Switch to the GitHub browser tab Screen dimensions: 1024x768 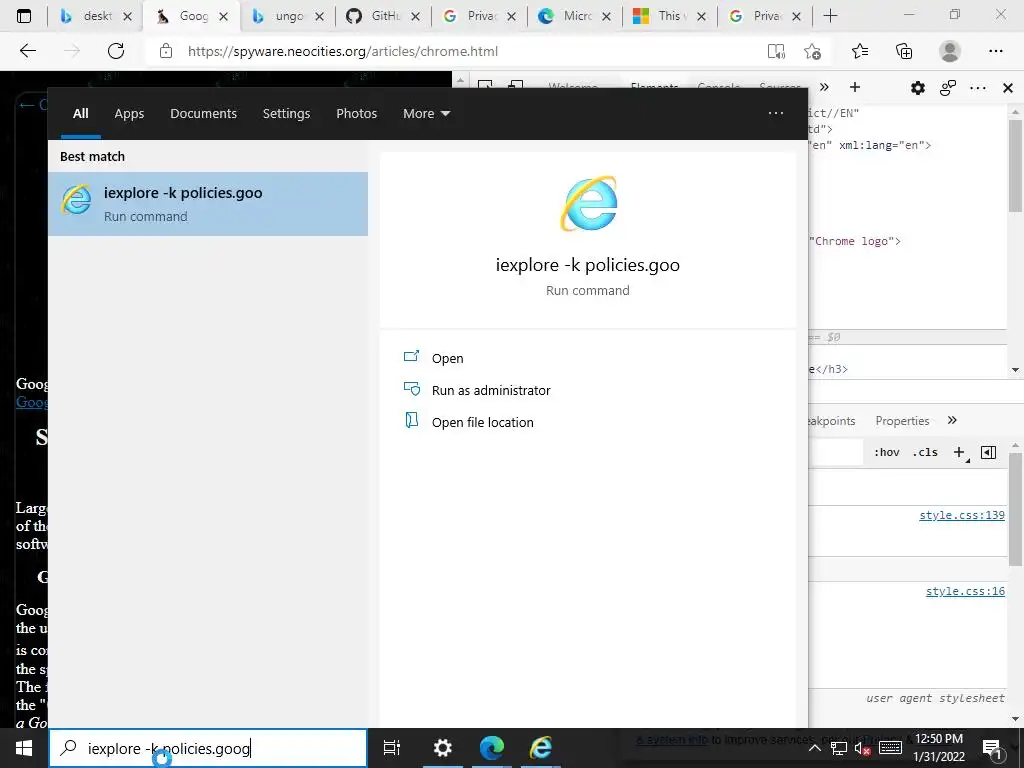[x=383, y=16]
